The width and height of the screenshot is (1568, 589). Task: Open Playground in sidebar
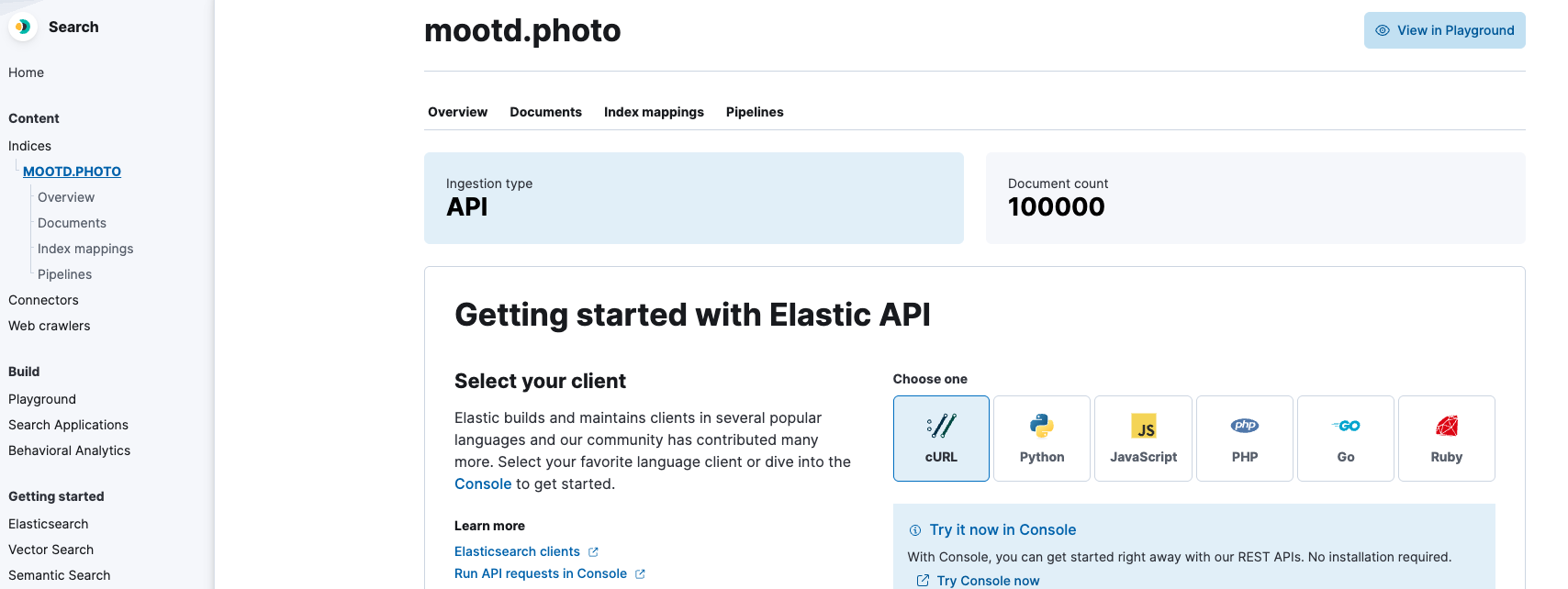coord(42,399)
